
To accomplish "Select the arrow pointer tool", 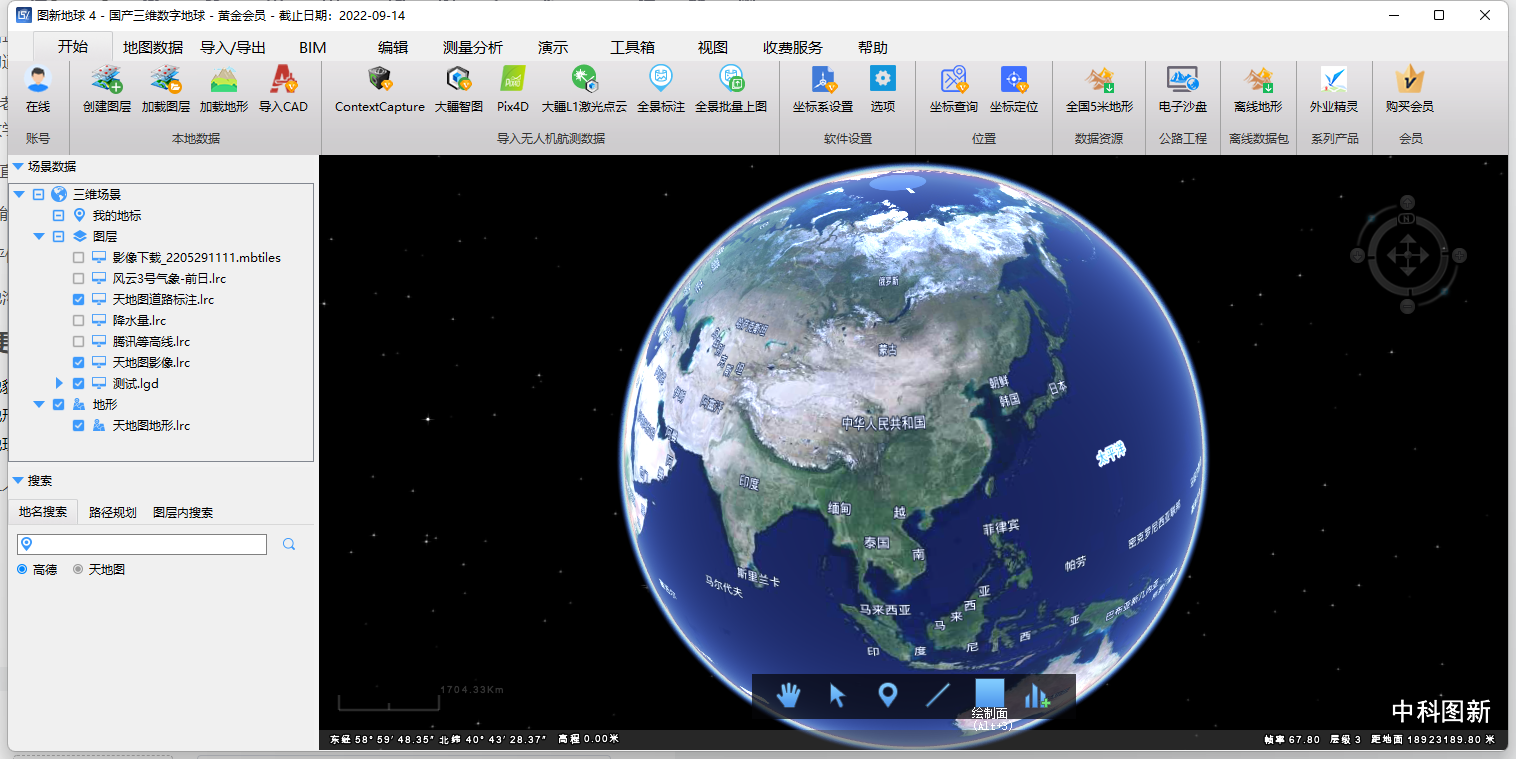I will click(x=838, y=695).
